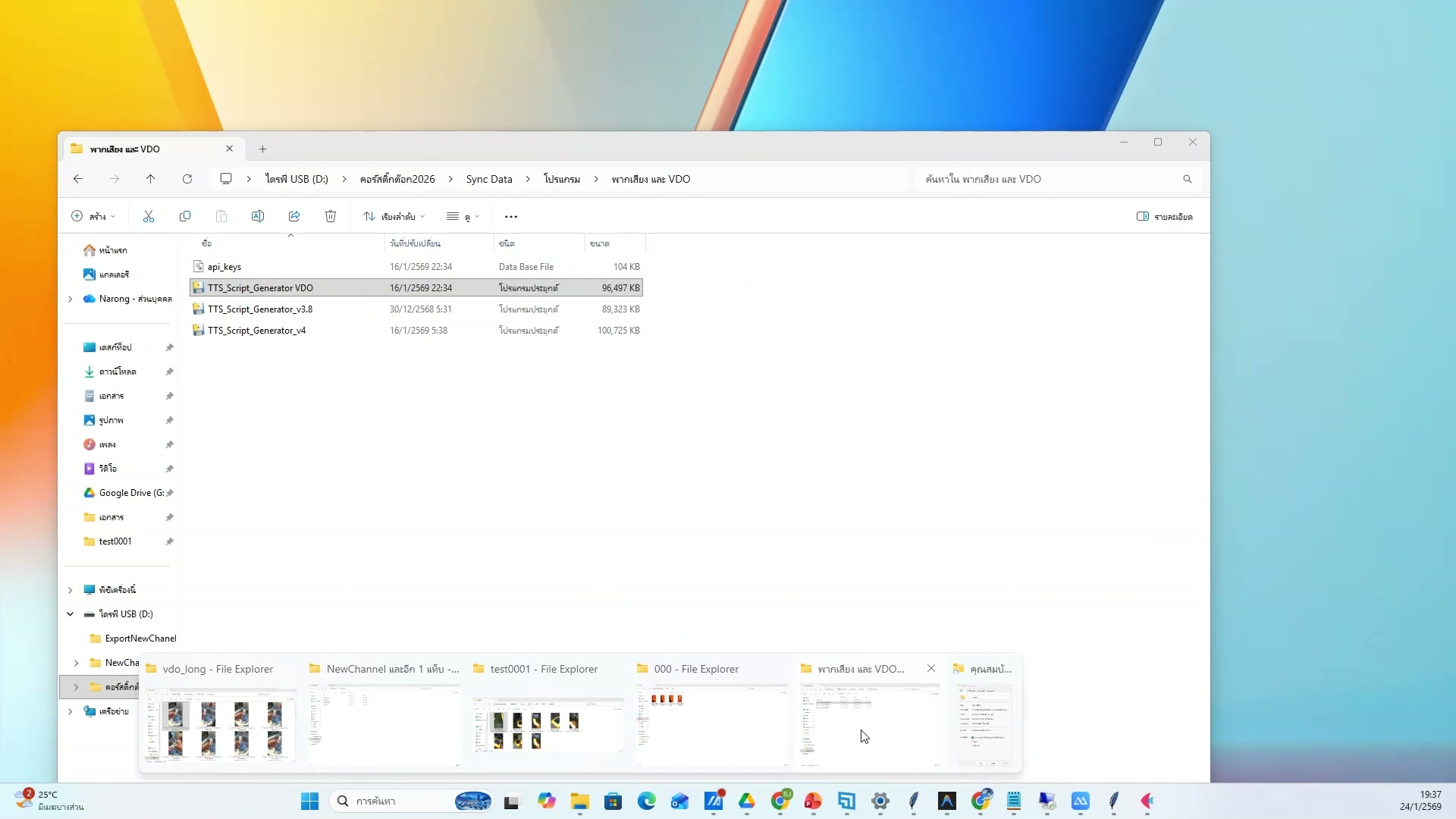Go up one folder with the up arrow
The width and height of the screenshot is (1456, 819).
click(151, 179)
